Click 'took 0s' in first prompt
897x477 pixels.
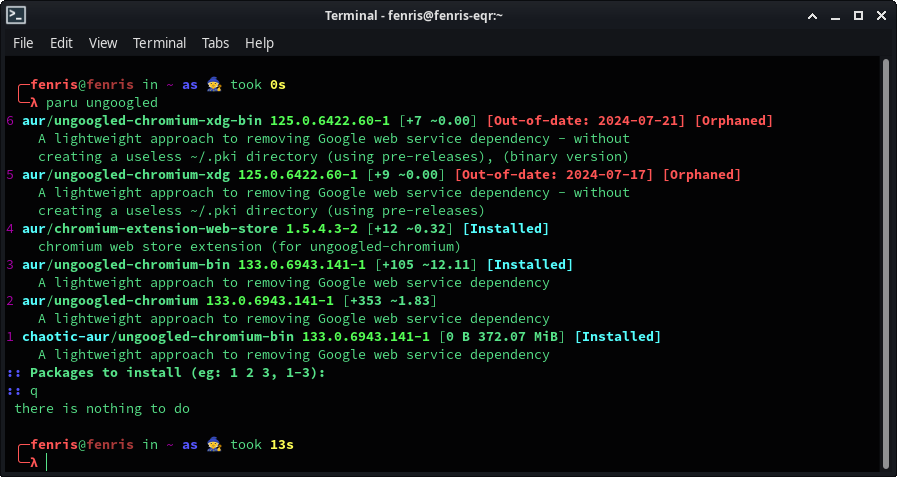[x=258, y=85]
